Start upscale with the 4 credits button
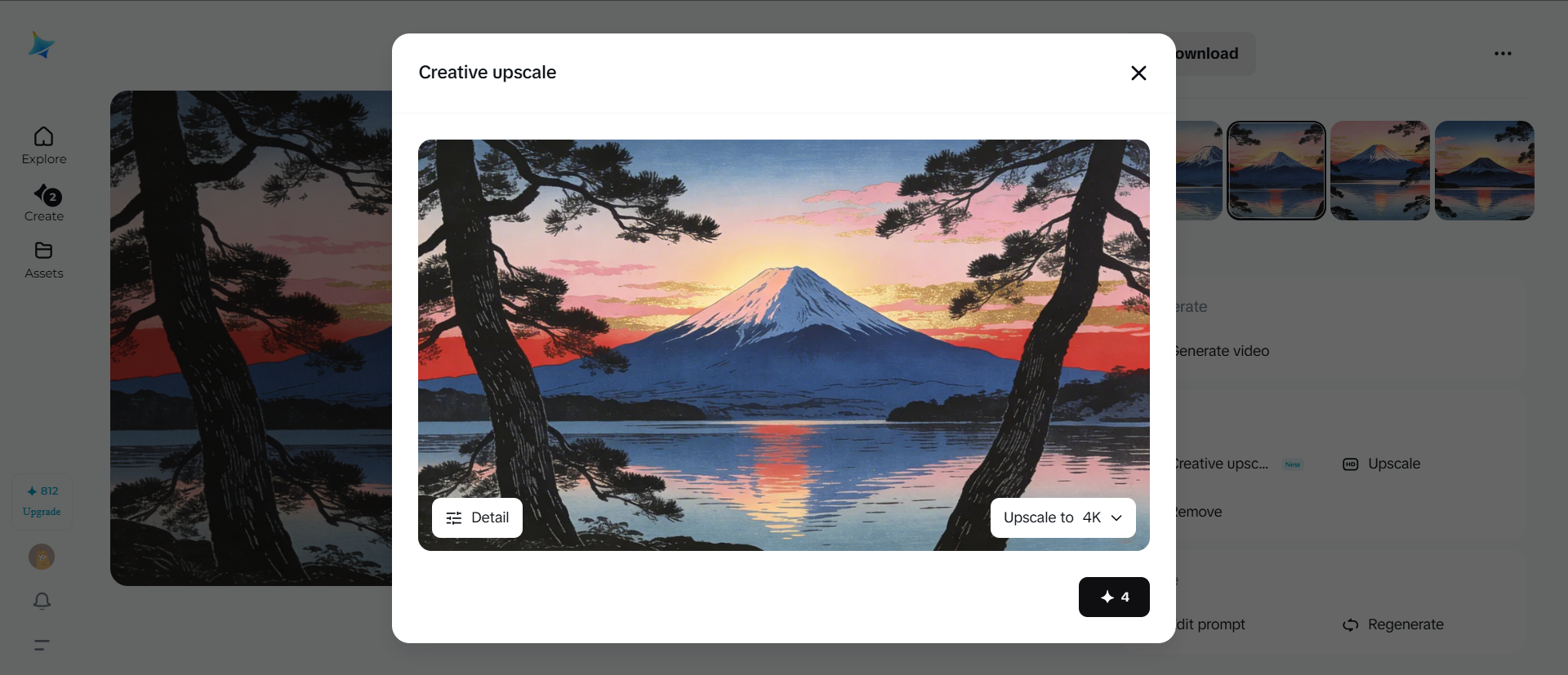Image resolution: width=1568 pixels, height=675 pixels. 1114,597
